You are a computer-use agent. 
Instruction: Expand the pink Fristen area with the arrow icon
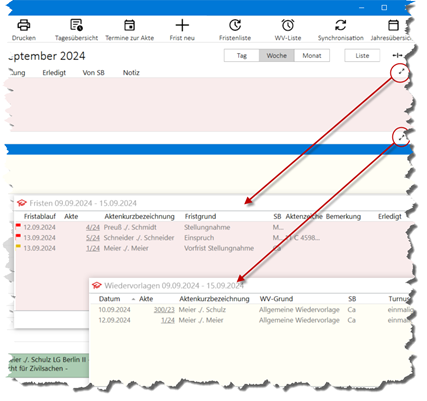(401, 72)
